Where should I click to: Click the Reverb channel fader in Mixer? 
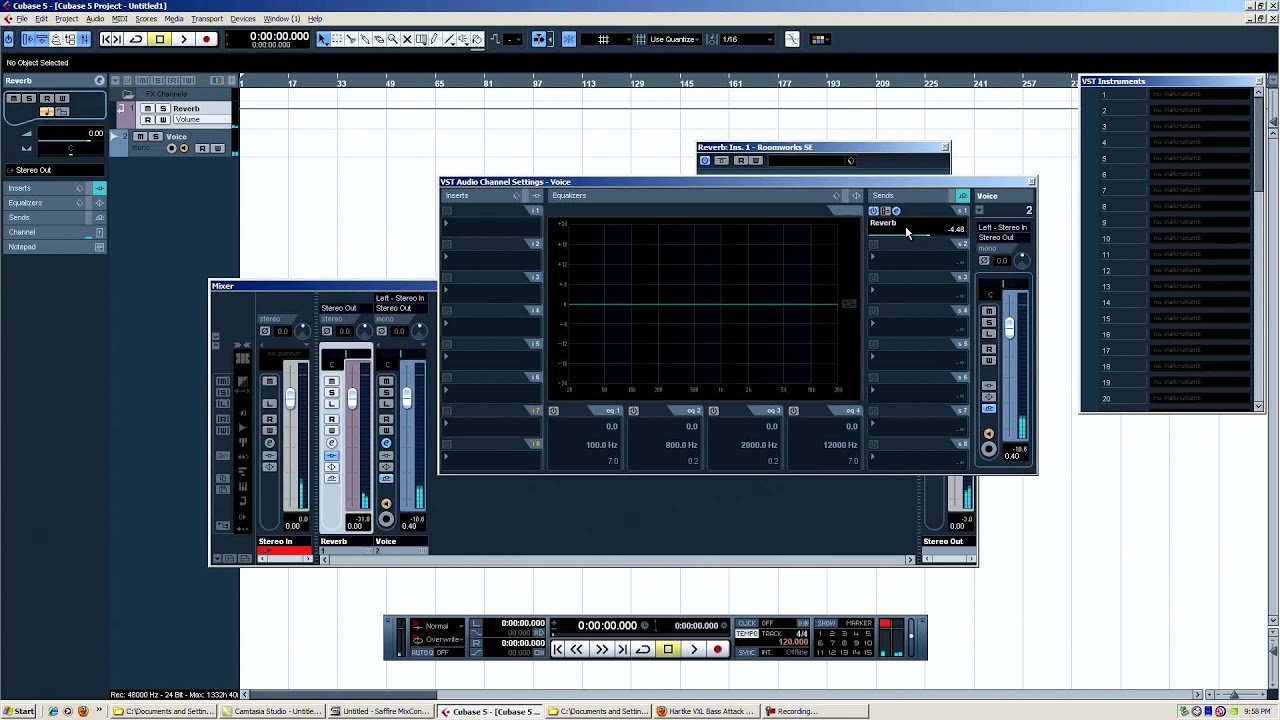coord(352,397)
